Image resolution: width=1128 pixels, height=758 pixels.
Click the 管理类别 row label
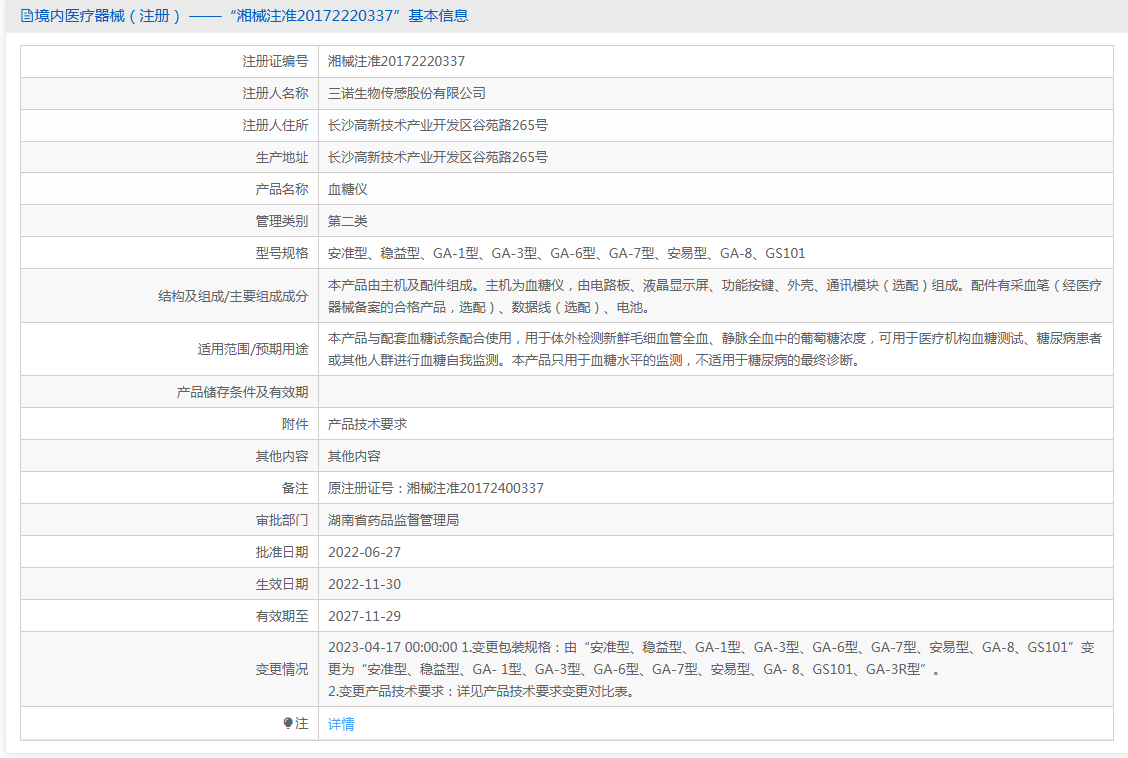(281, 222)
